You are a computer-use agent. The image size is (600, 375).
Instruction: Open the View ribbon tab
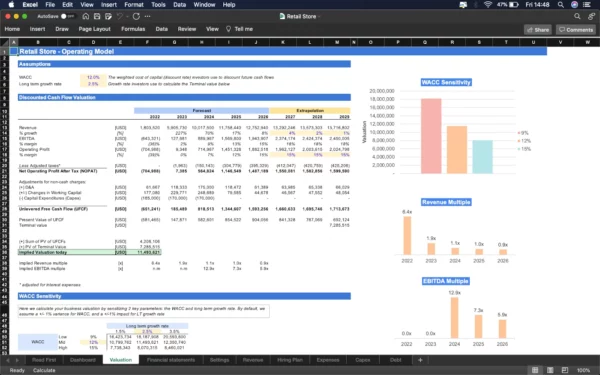[212, 29]
